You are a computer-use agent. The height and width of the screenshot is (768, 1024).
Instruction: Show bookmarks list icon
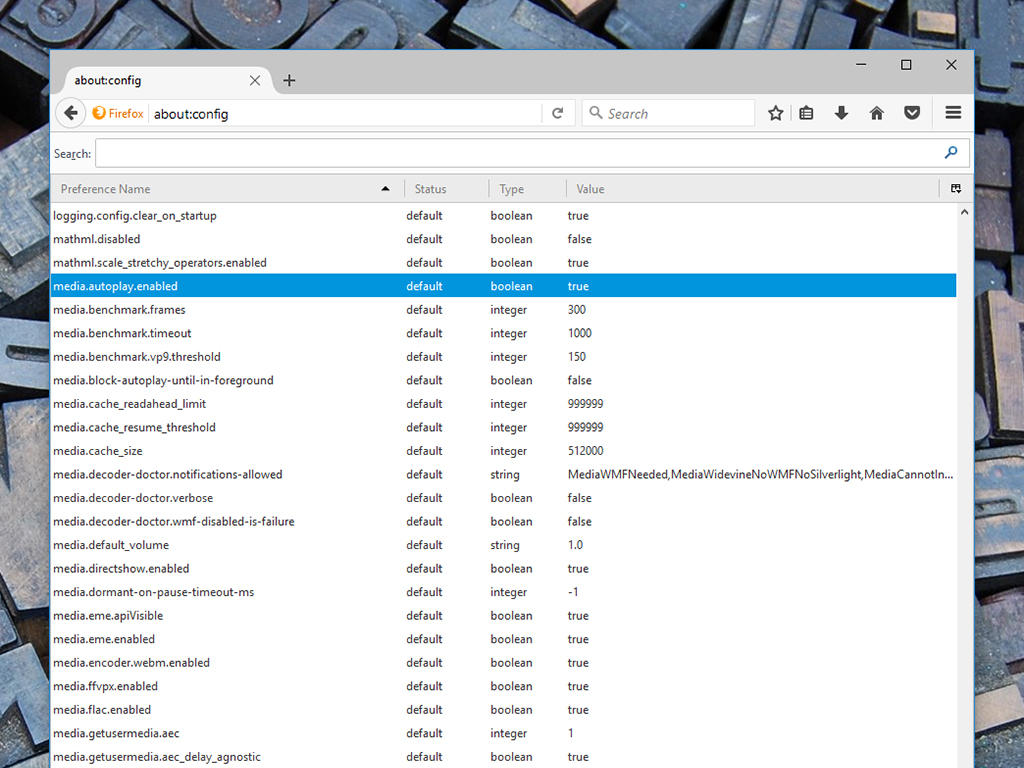click(x=806, y=114)
